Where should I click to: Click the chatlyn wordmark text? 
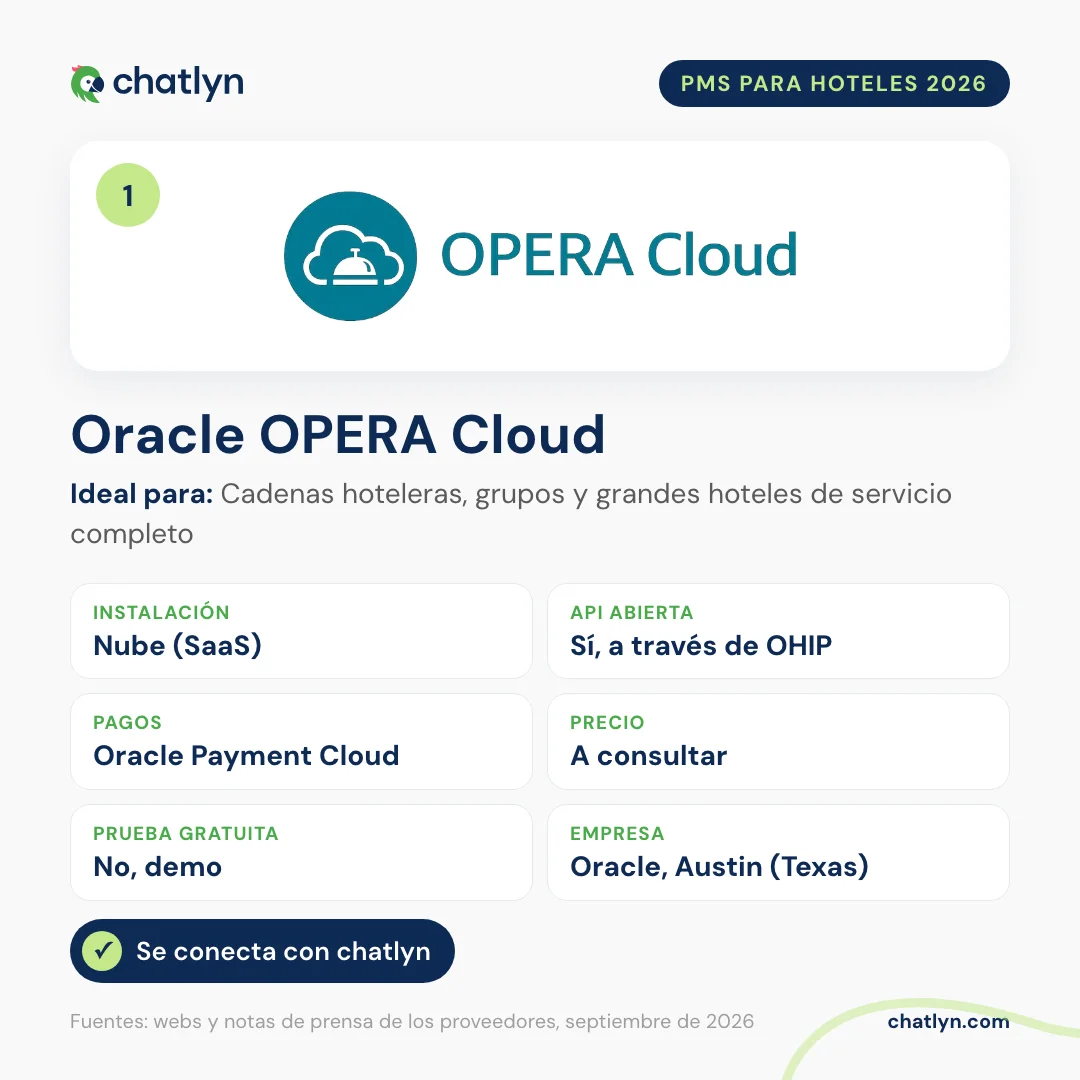coord(178,83)
